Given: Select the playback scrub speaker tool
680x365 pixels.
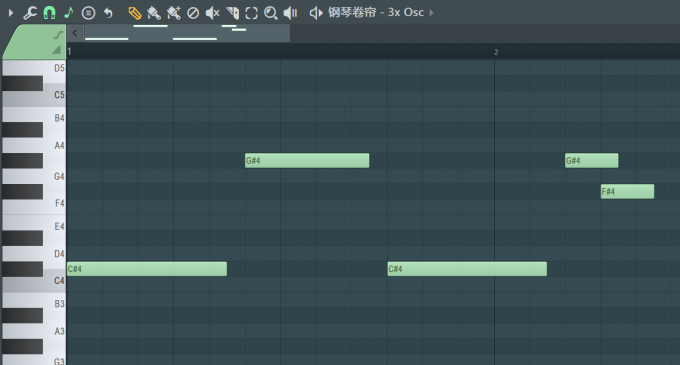Looking at the screenshot, I should coord(290,13).
